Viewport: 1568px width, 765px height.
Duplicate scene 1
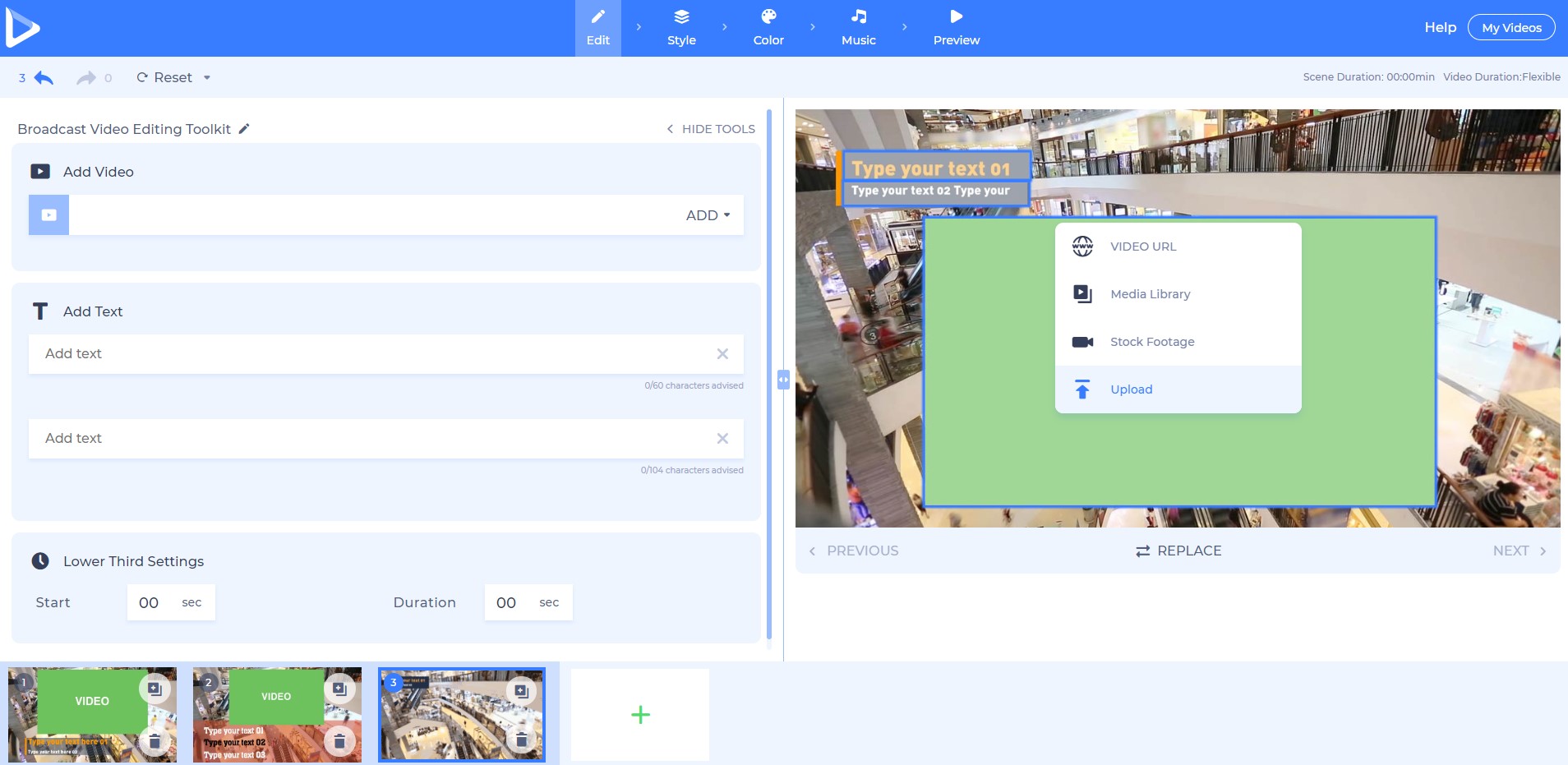click(154, 689)
